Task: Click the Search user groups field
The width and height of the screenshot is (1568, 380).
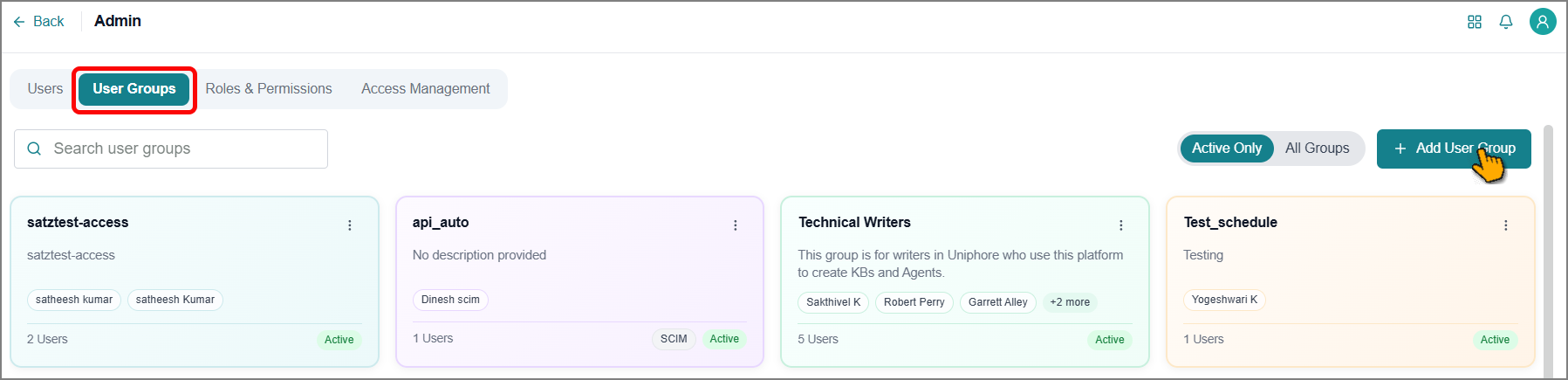Action: pos(171,149)
